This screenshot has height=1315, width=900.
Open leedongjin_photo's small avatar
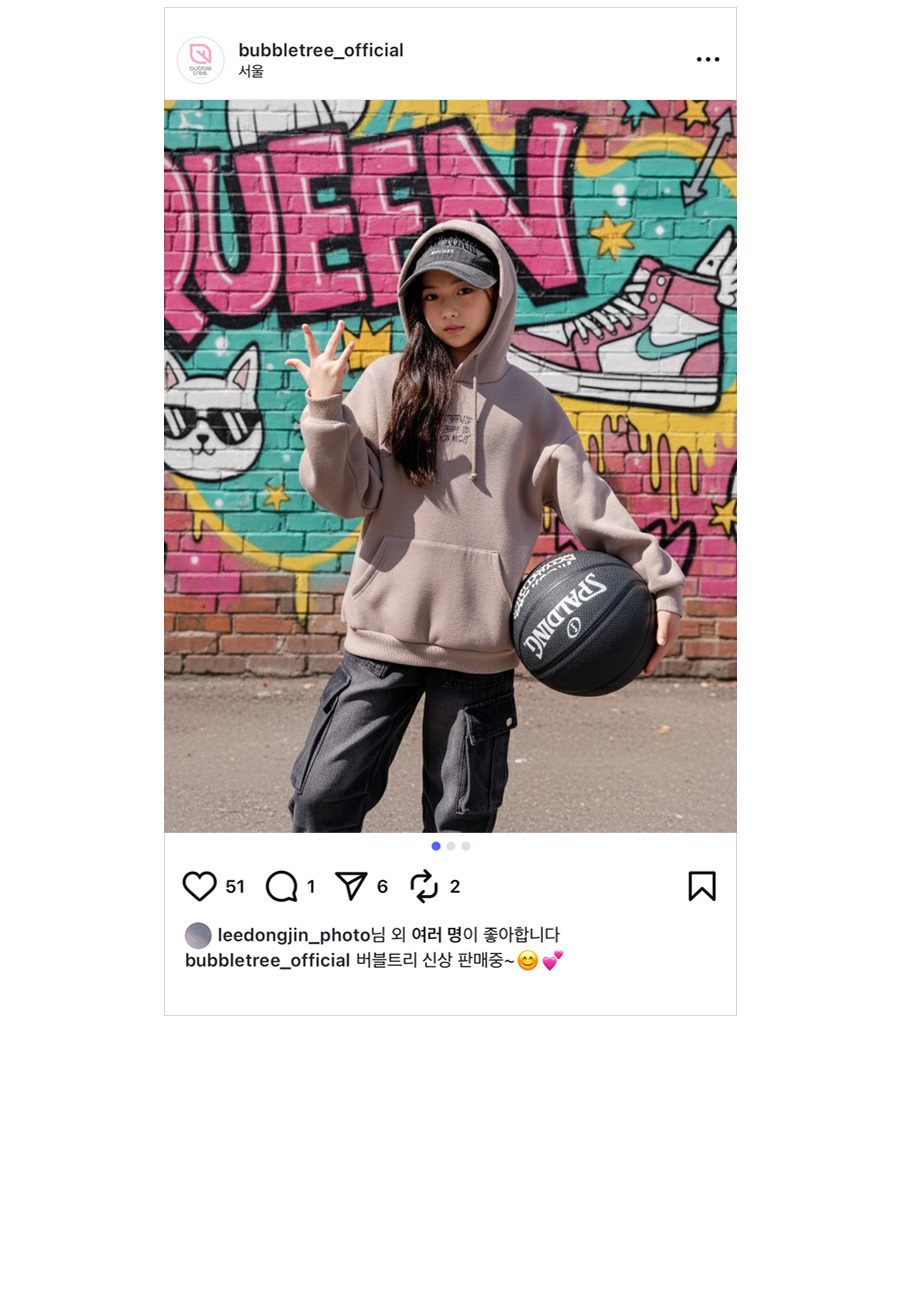[x=198, y=936]
